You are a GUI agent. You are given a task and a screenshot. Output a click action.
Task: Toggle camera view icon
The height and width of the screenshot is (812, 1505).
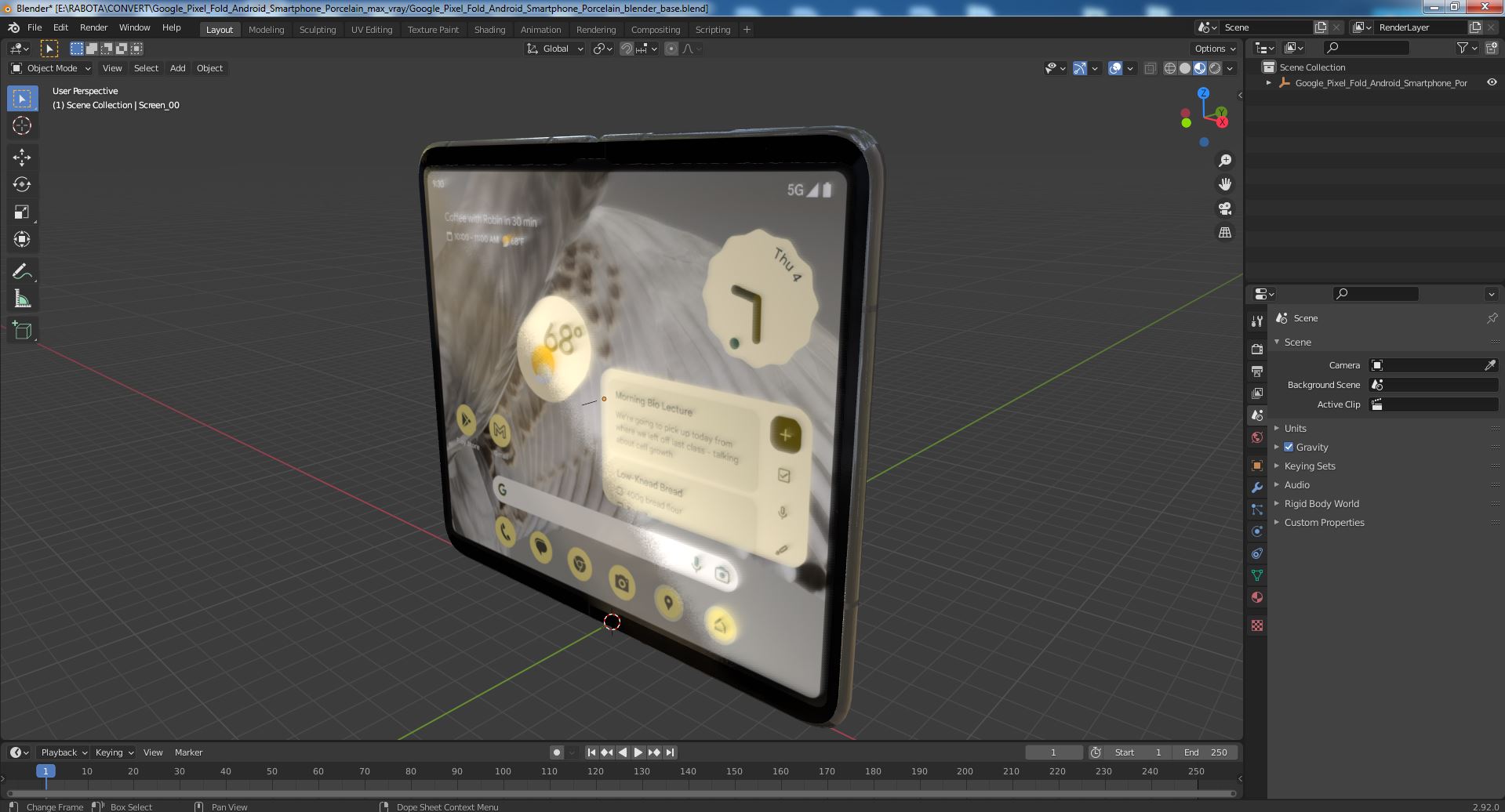(x=1224, y=208)
